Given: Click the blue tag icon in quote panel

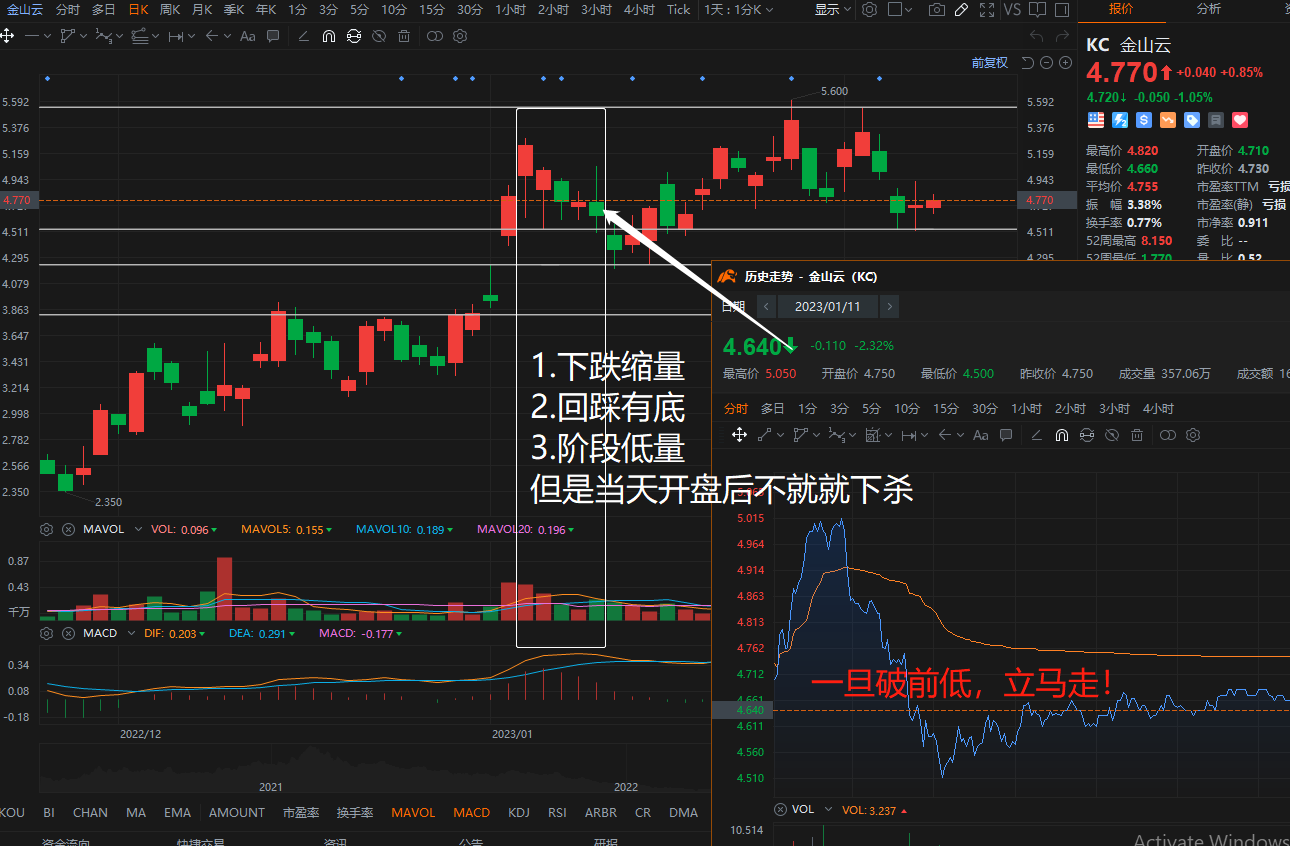Looking at the screenshot, I should [x=1192, y=120].
